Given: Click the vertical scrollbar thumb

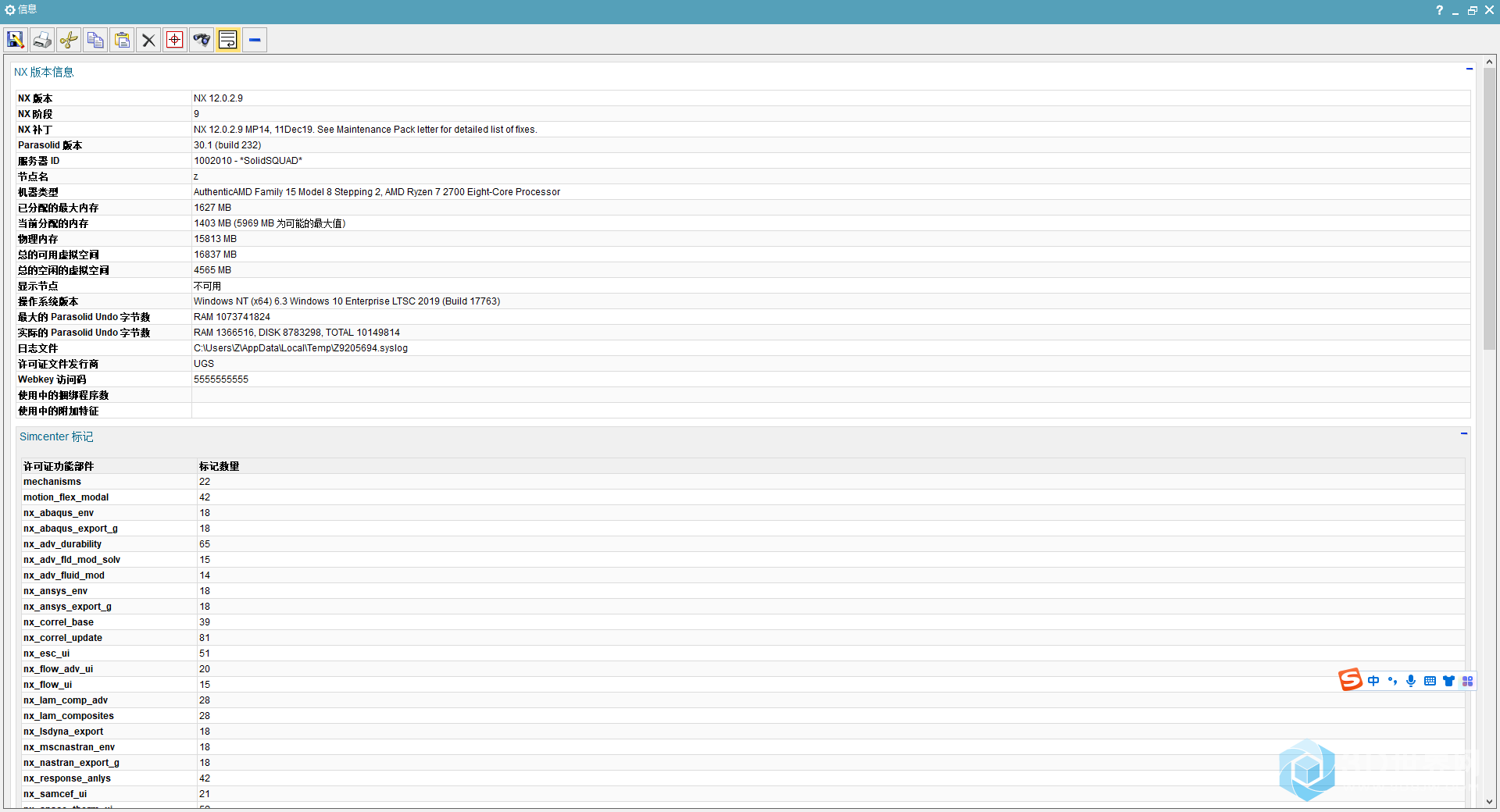Looking at the screenshot, I should (1489, 209).
